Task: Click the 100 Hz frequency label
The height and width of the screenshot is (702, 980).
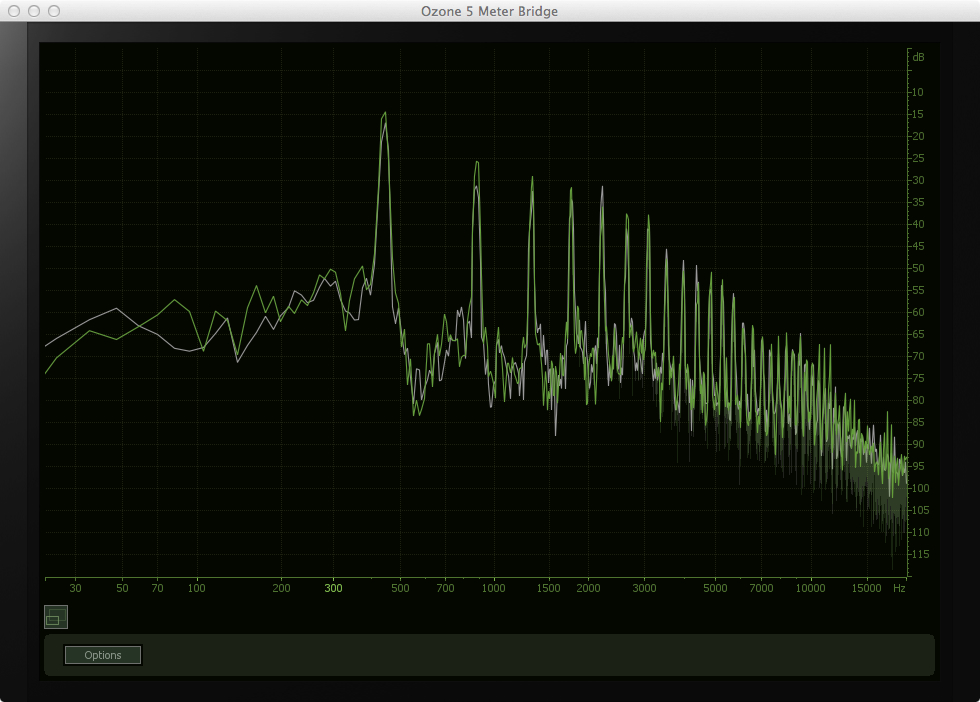Action: coord(197,588)
